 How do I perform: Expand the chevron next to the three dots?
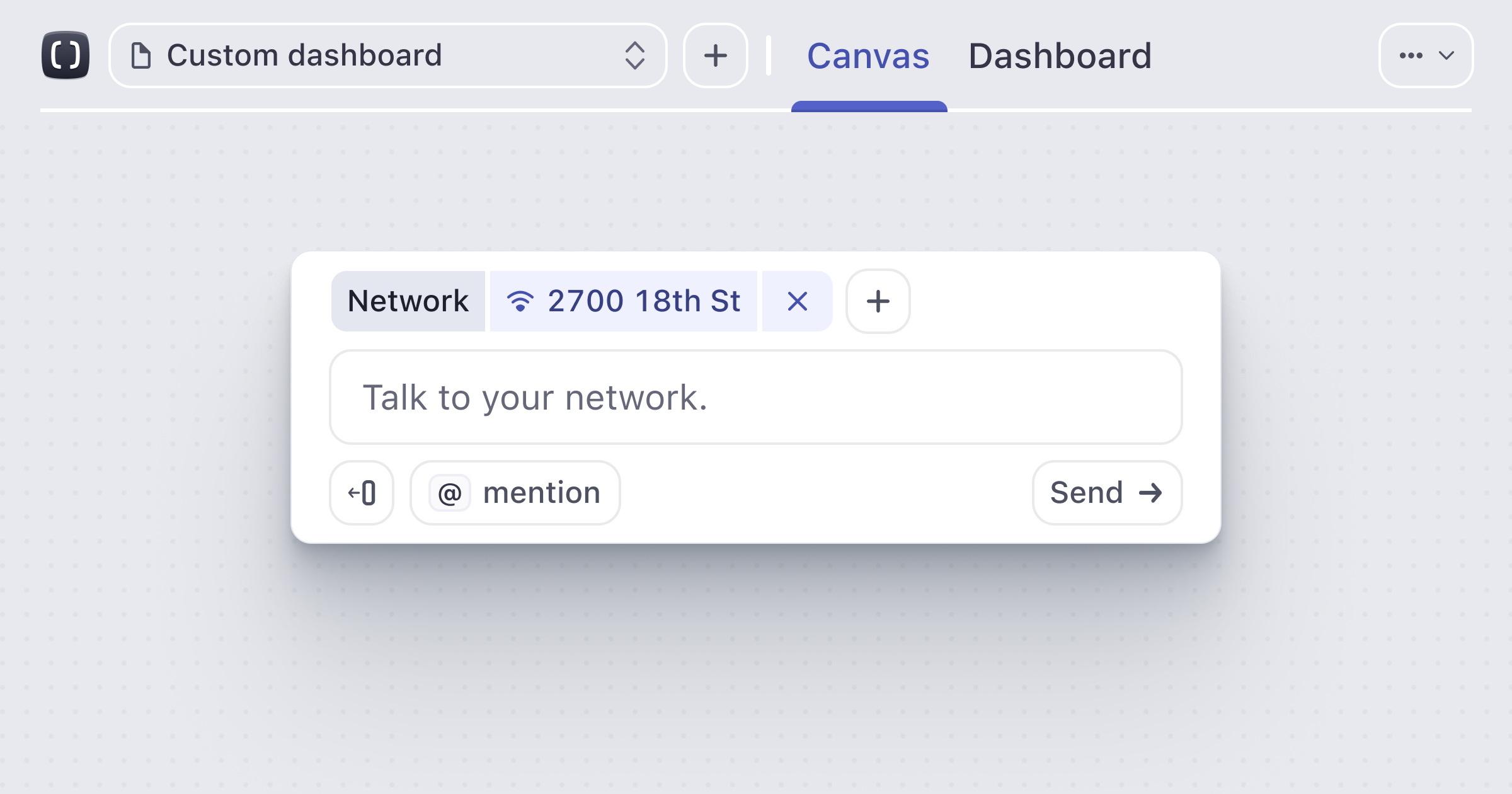pyautogui.click(x=1446, y=55)
